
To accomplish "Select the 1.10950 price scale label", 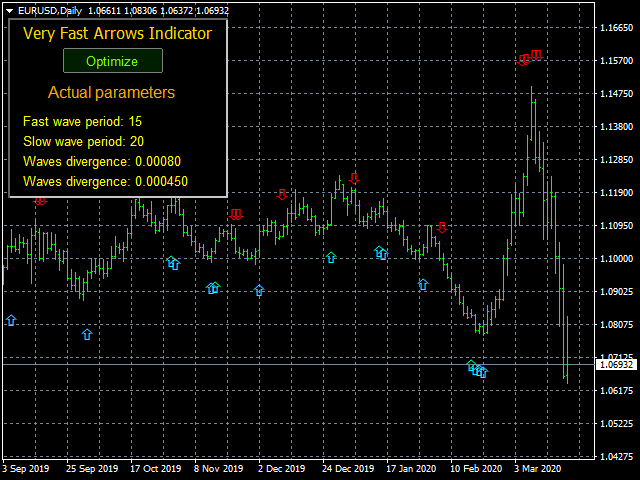I will 616,225.
